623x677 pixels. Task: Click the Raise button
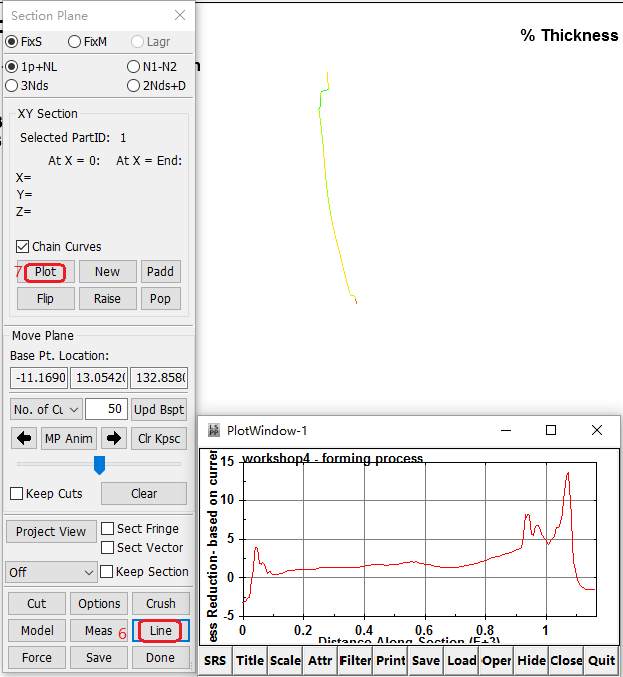coord(108,299)
